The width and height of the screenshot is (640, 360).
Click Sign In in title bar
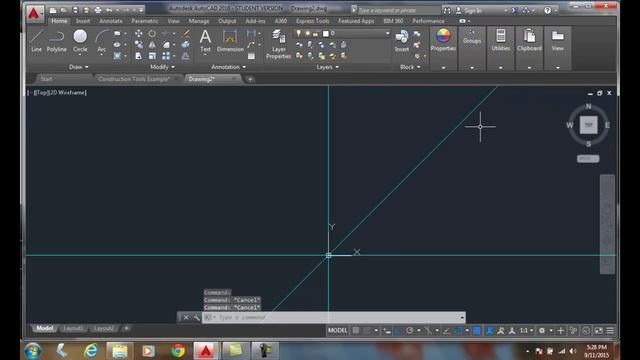(x=473, y=11)
